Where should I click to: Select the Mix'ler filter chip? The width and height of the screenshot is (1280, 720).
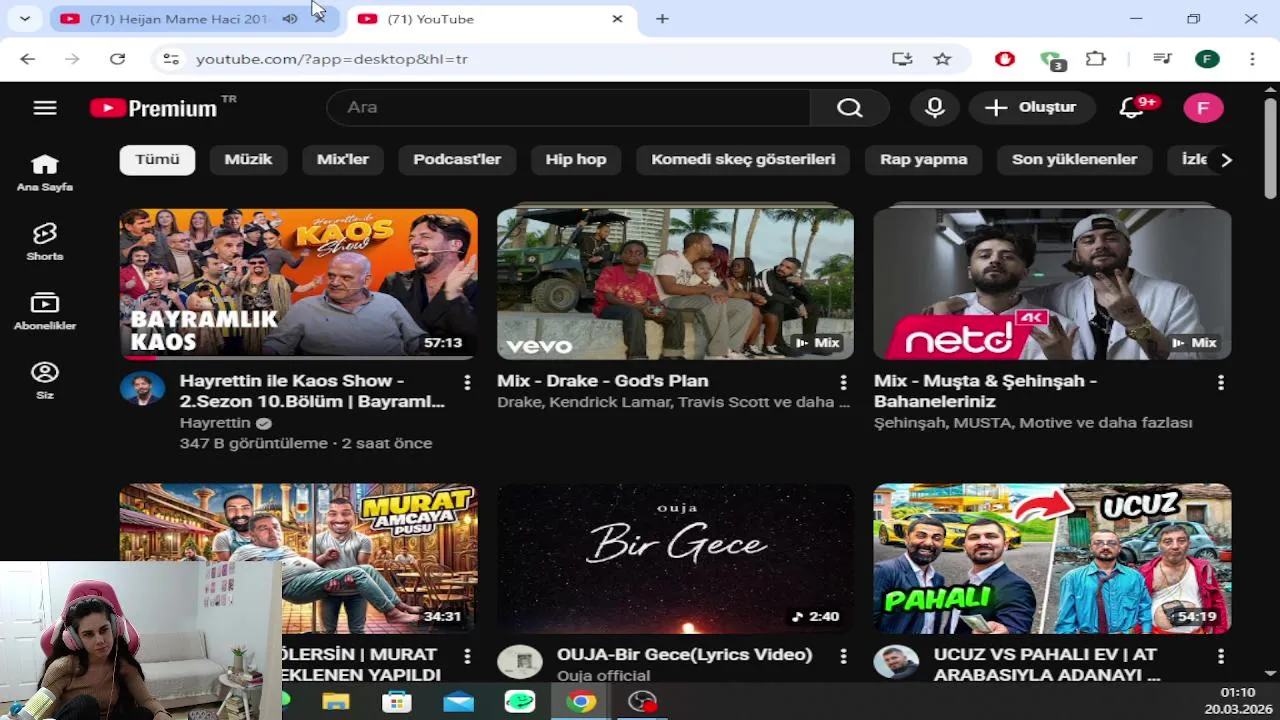(343, 160)
